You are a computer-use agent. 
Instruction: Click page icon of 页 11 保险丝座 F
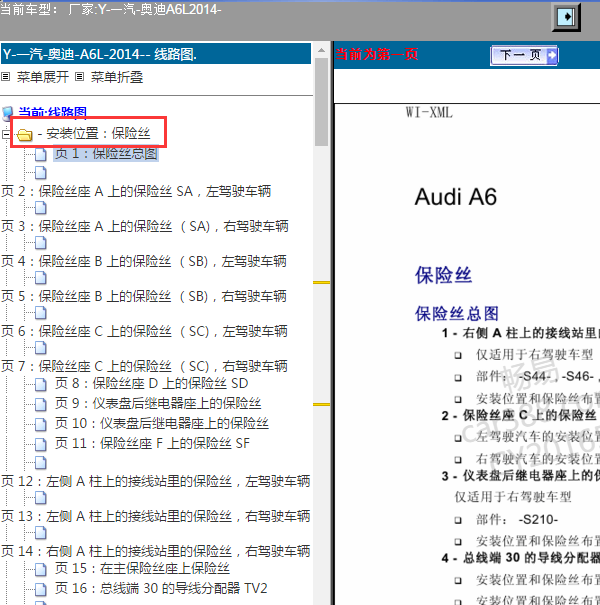coord(41,444)
